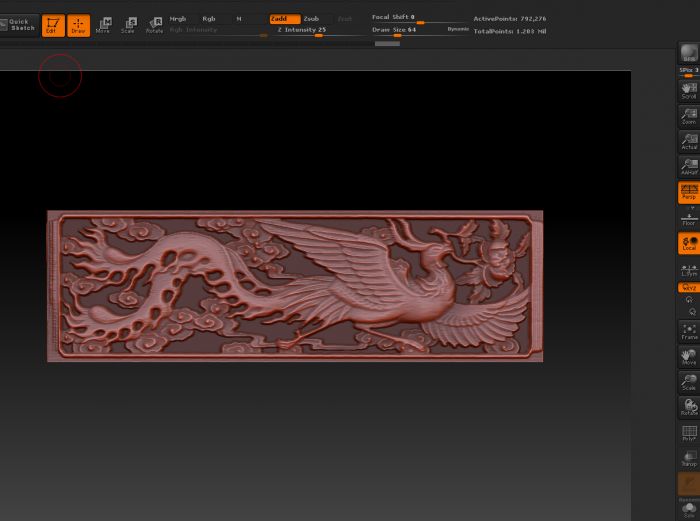Image resolution: width=700 pixels, height=521 pixels.
Task: Select the Scroll canvas icon
Action: pos(689,91)
